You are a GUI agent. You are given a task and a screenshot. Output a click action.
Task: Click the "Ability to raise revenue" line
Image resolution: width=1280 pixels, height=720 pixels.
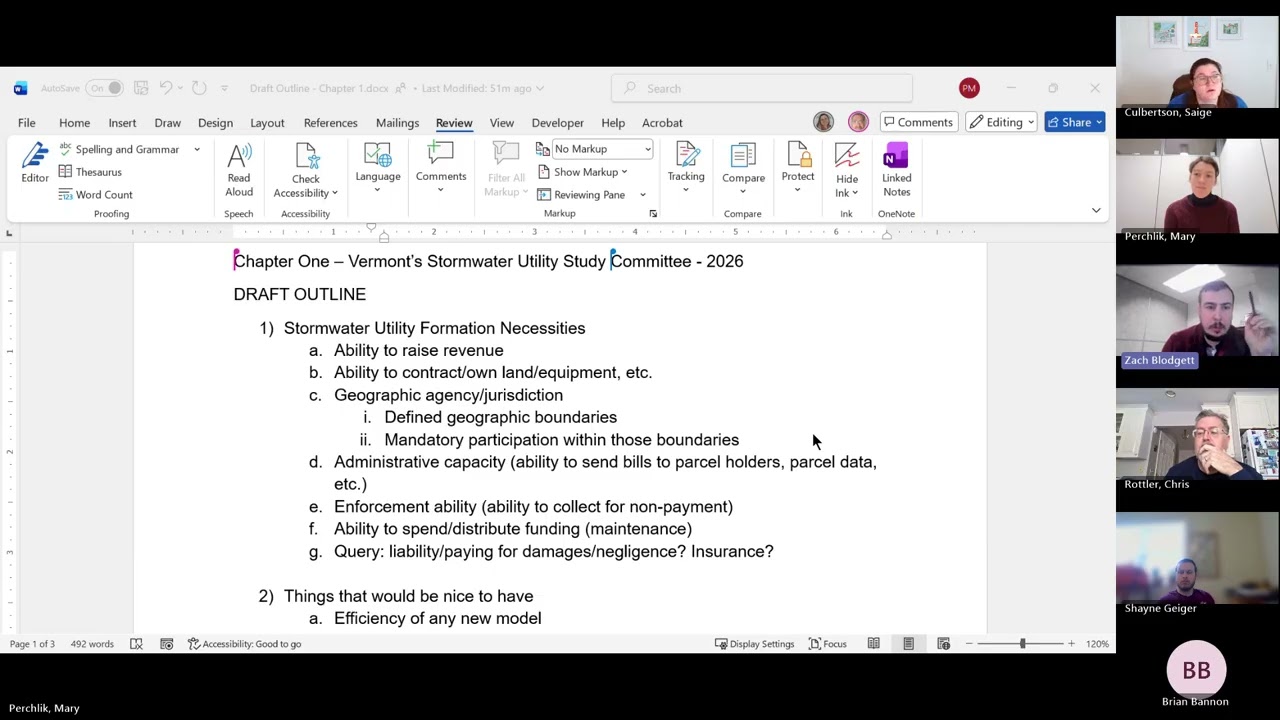coord(419,350)
